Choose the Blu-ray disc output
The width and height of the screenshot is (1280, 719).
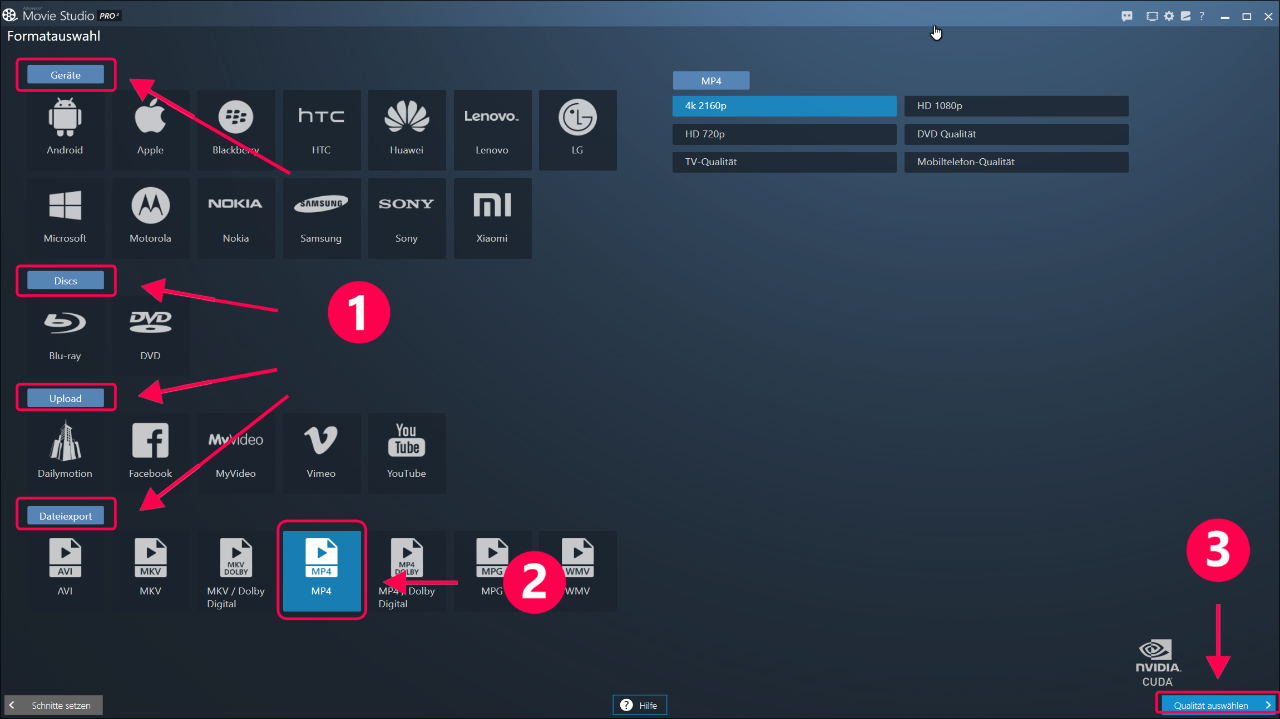(65, 336)
